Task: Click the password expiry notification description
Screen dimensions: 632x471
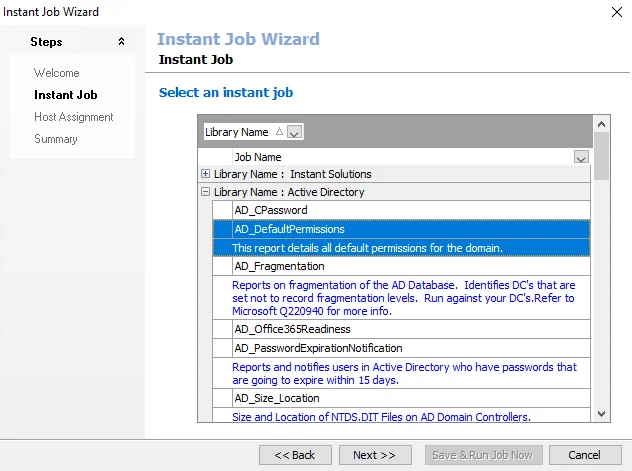Action: point(401,373)
